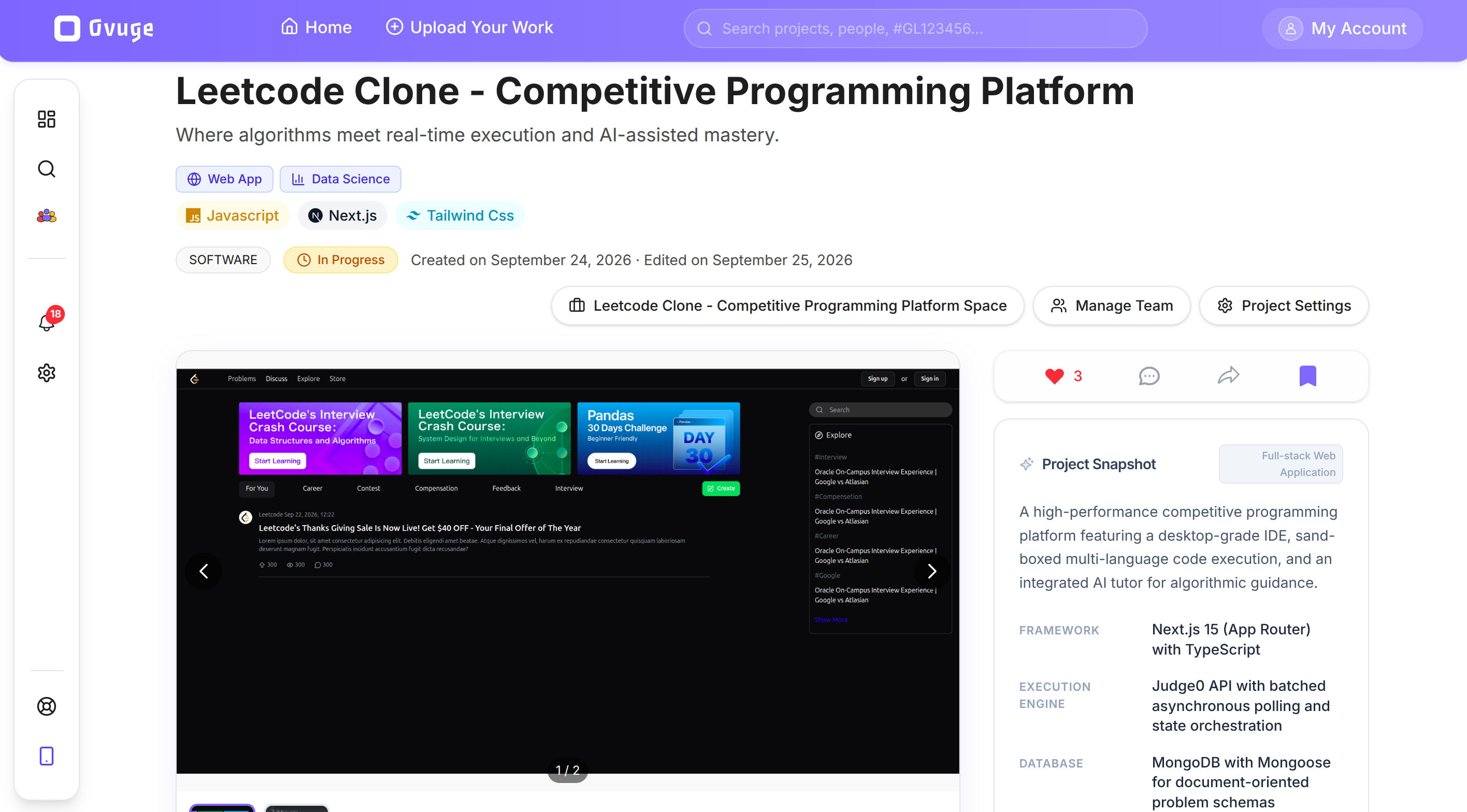This screenshot has height=812, width=1467.
Task: Click the mobile phone icon in sidebar
Action: tap(47, 756)
